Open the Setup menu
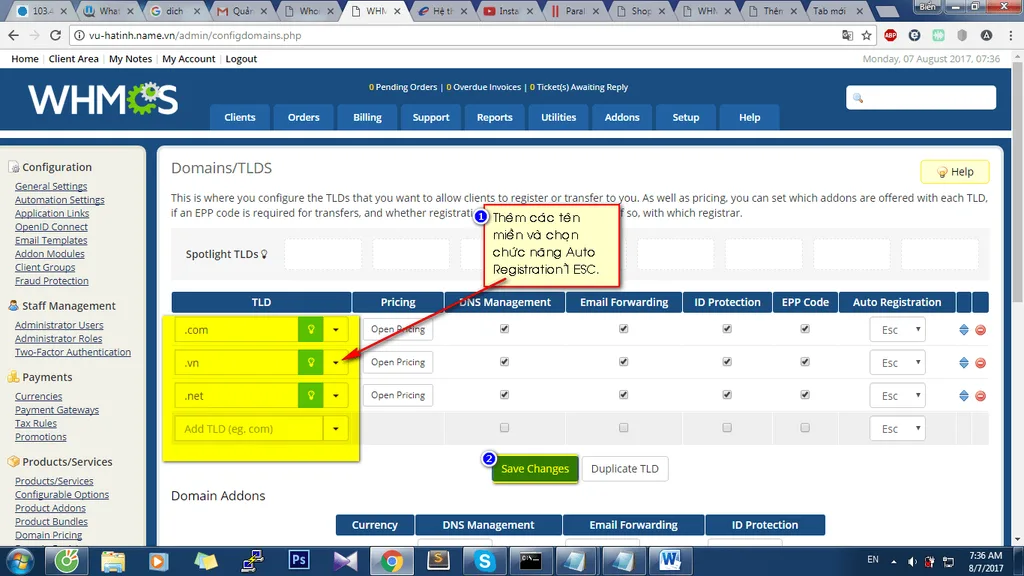The width and height of the screenshot is (1024, 576). [686, 117]
